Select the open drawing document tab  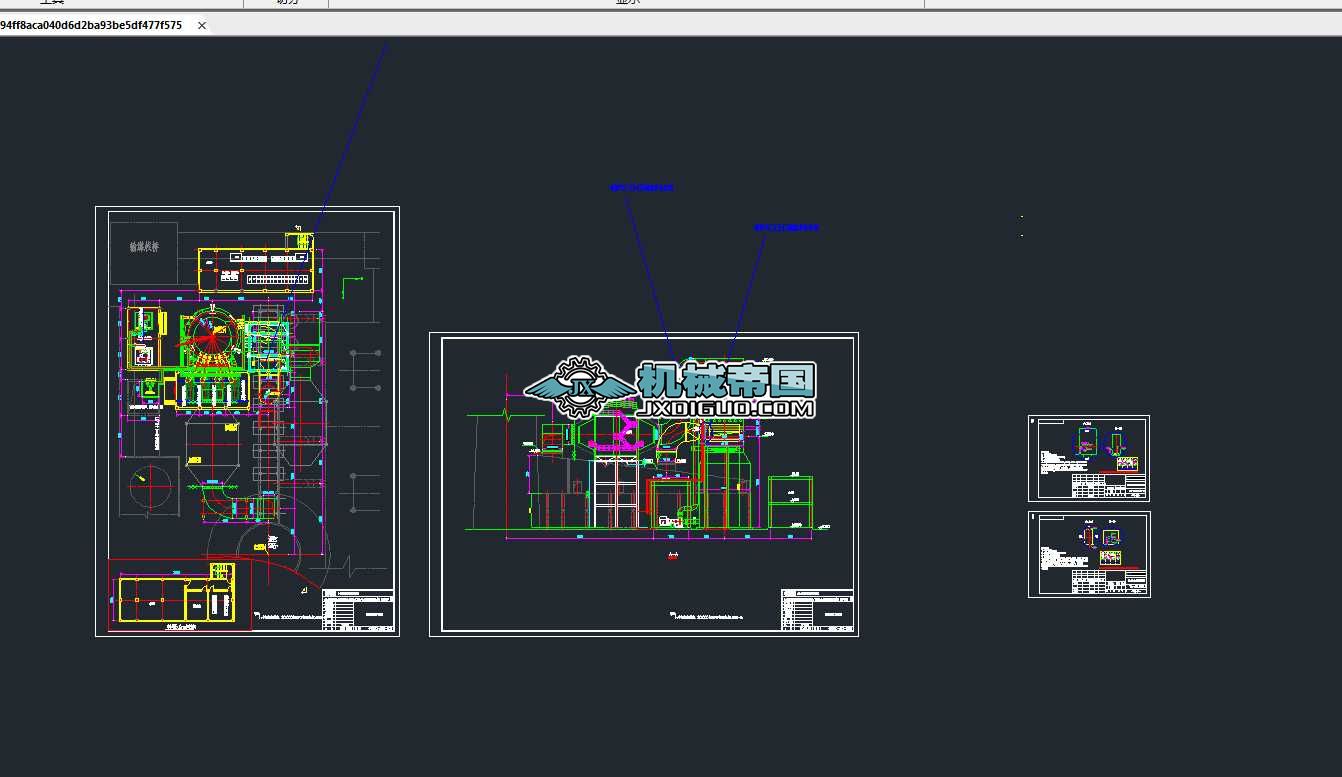92,26
